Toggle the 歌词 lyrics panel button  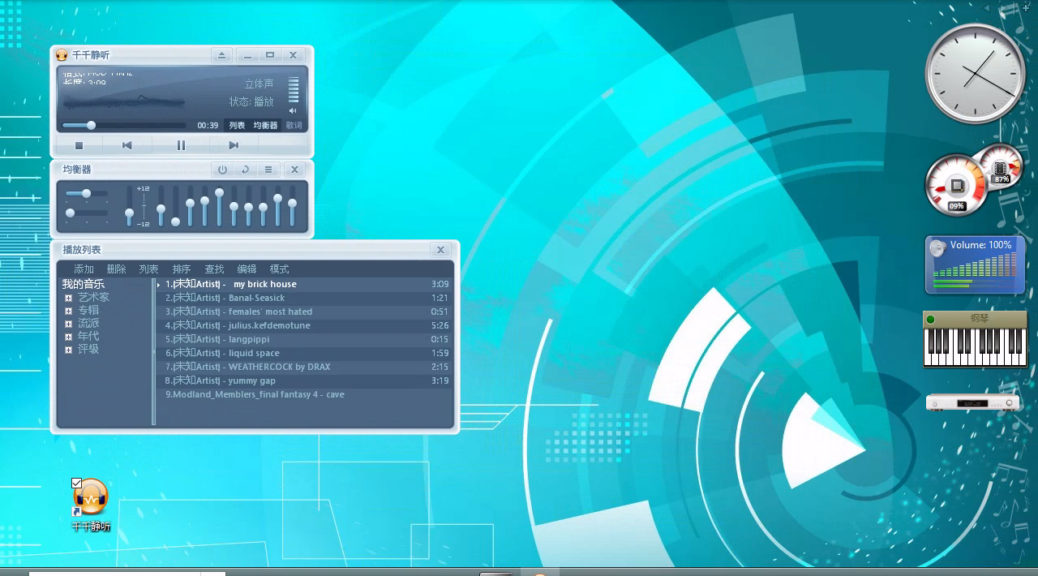click(294, 125)
